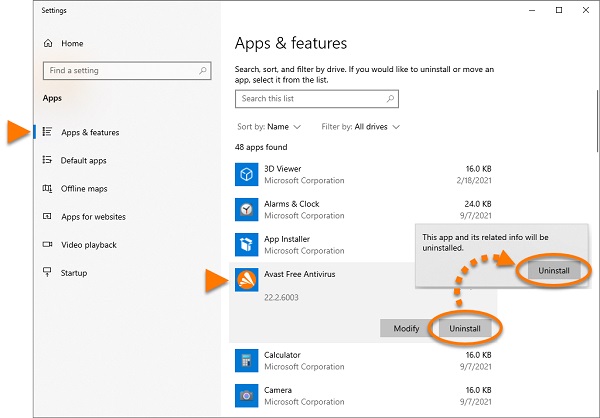The image size is (600, 418).
Task: Select the Calculator entry name
Action: [282, 355]
